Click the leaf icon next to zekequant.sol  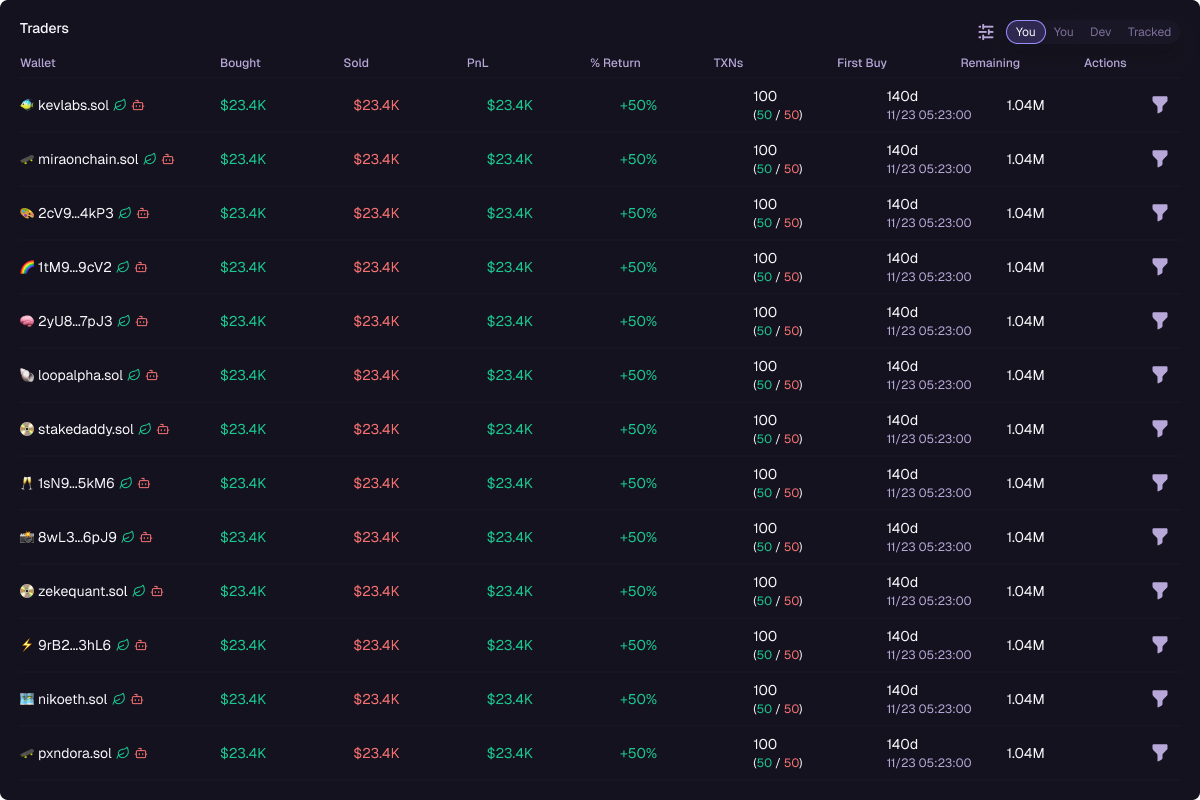point(139,591)
